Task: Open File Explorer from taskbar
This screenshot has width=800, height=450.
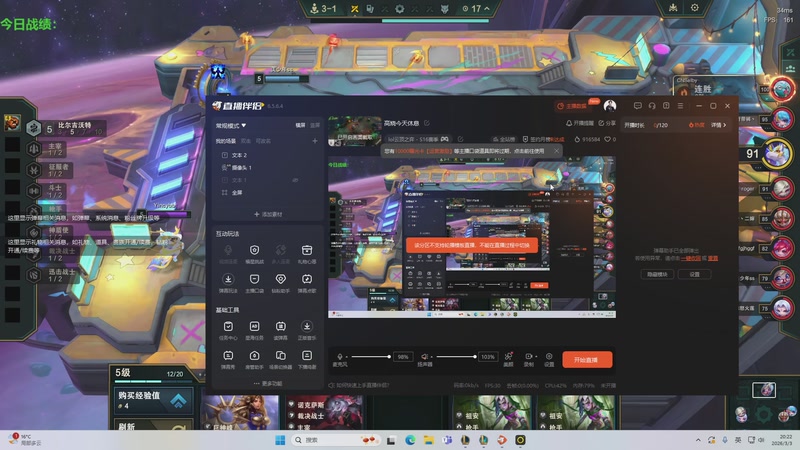Action: click(x=429, y=440)
